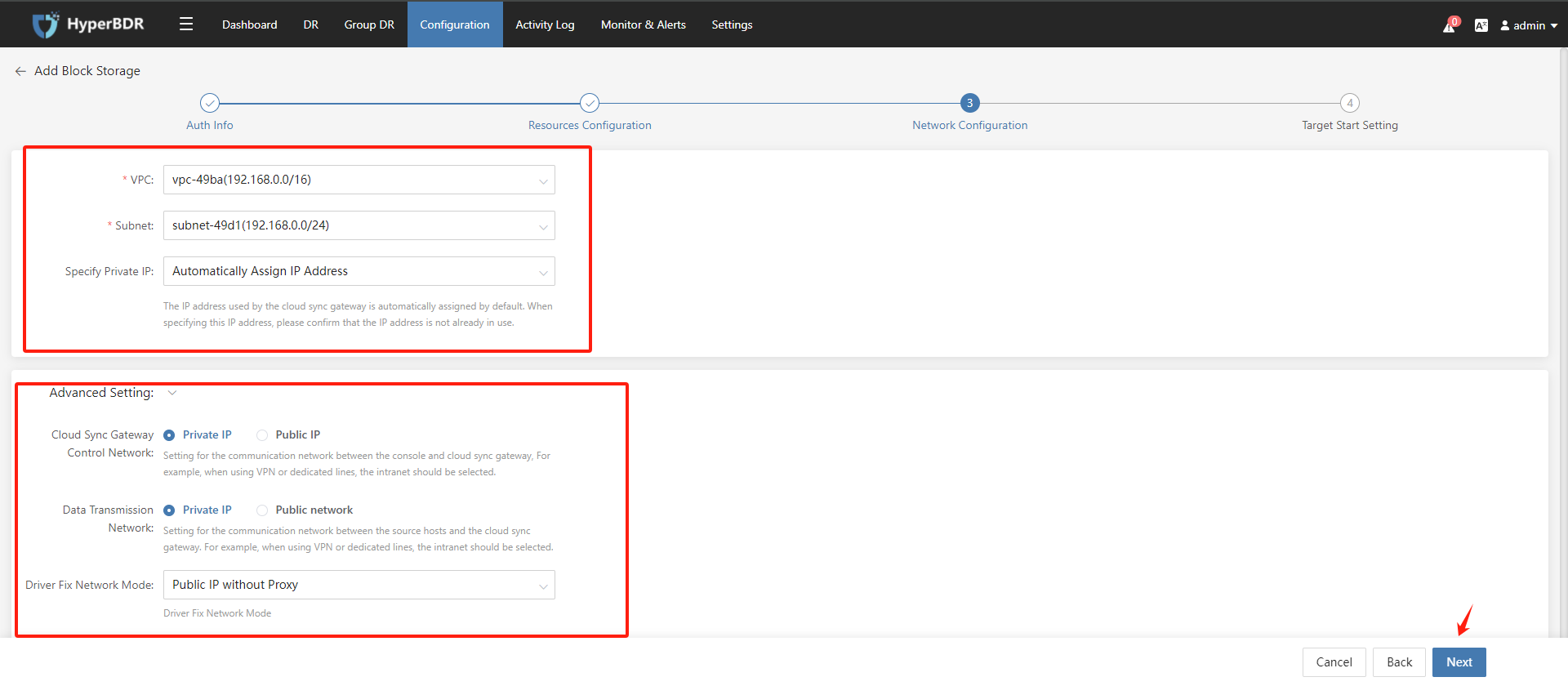Open the alerts notification bell icon
The width and height of the screenshot is (1568, 686).
click(x=1450, y=25)
